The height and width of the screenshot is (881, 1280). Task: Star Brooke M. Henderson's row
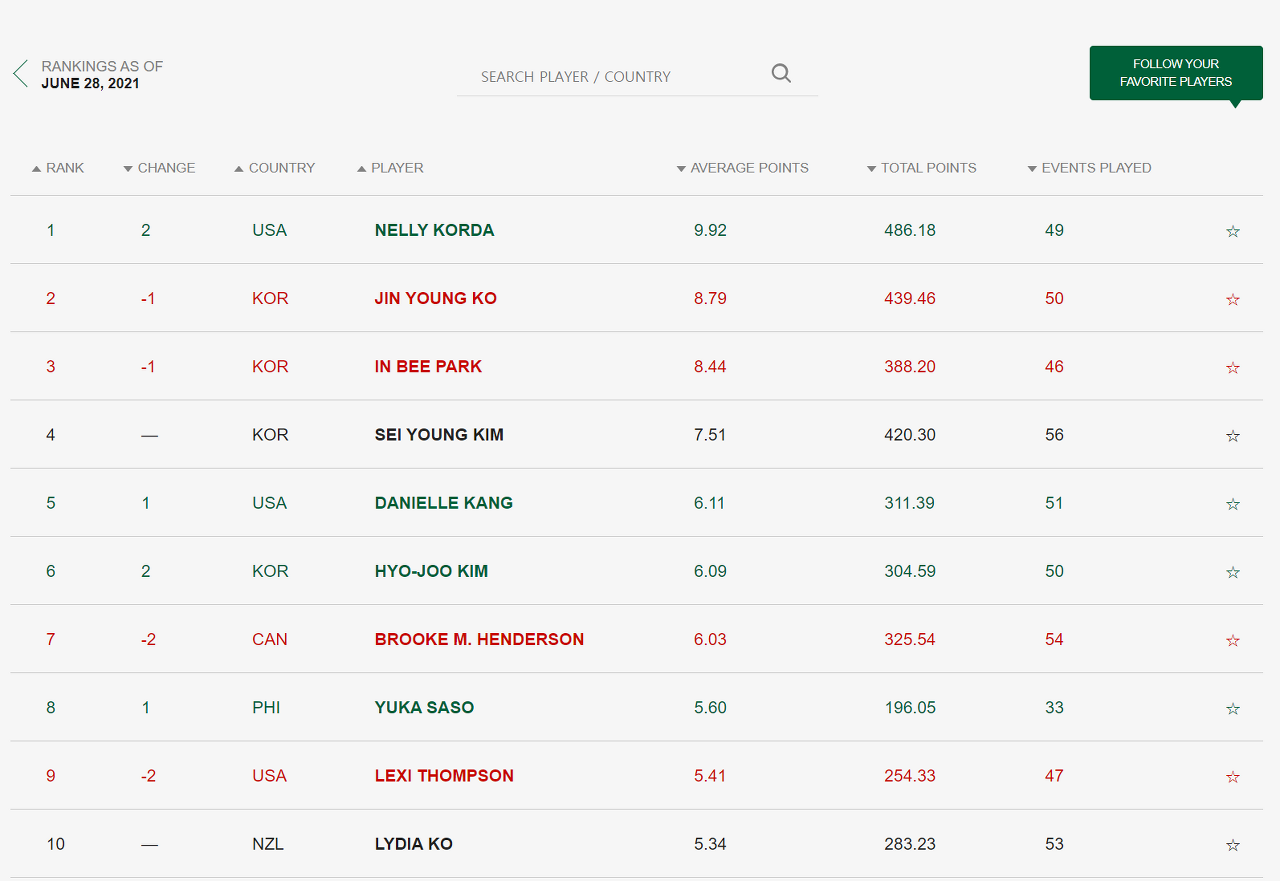click(x=1232, y=640)
